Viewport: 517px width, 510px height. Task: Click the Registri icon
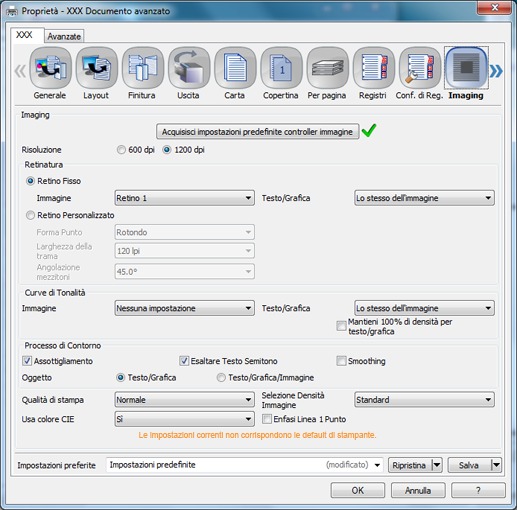point(374,68)
